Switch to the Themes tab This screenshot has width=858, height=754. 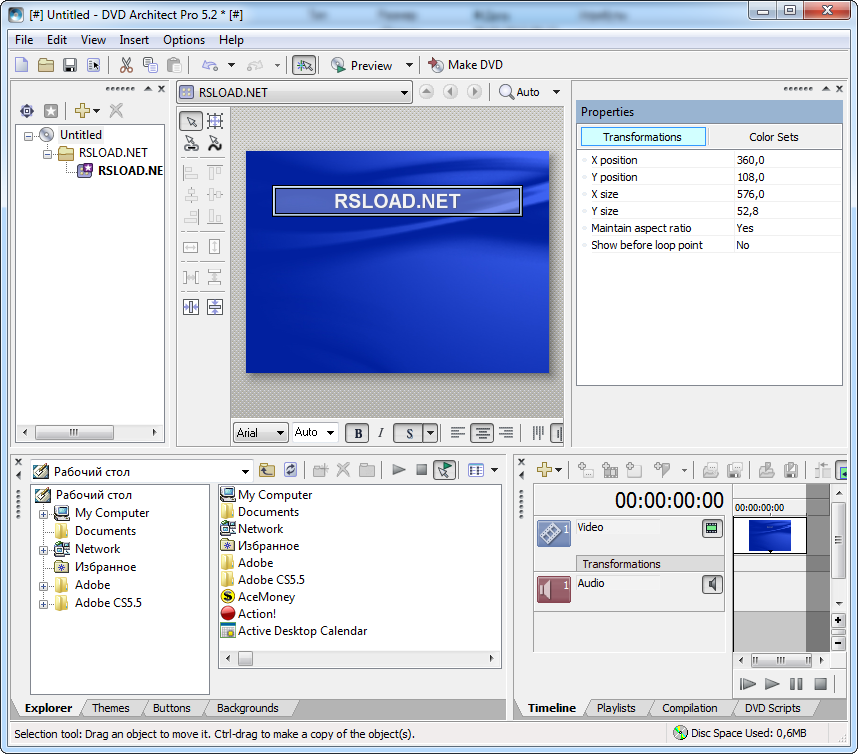111,708
